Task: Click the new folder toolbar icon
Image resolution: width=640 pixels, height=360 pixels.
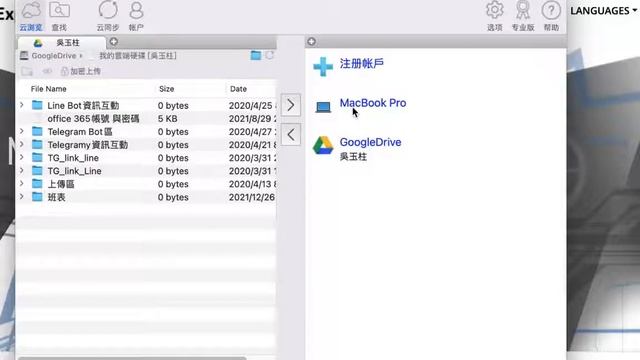Action: pos(27,71)
